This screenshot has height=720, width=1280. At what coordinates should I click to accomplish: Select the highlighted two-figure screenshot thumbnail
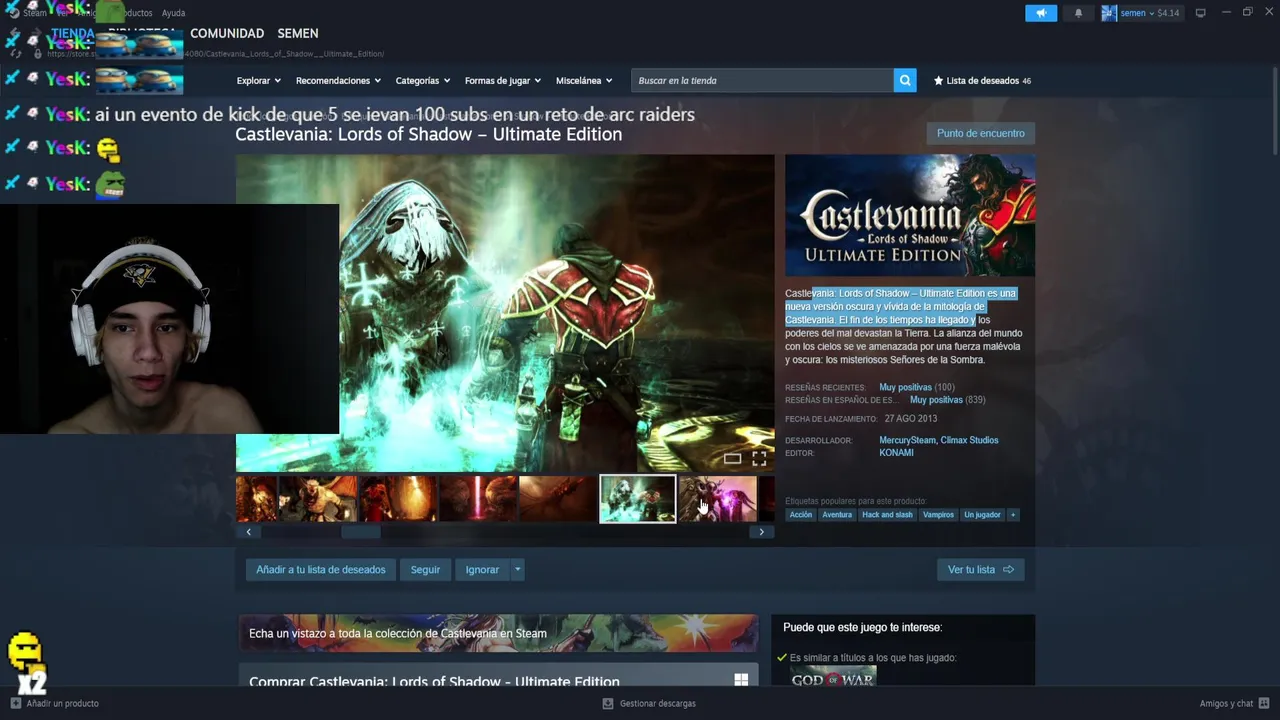point(637,499)
